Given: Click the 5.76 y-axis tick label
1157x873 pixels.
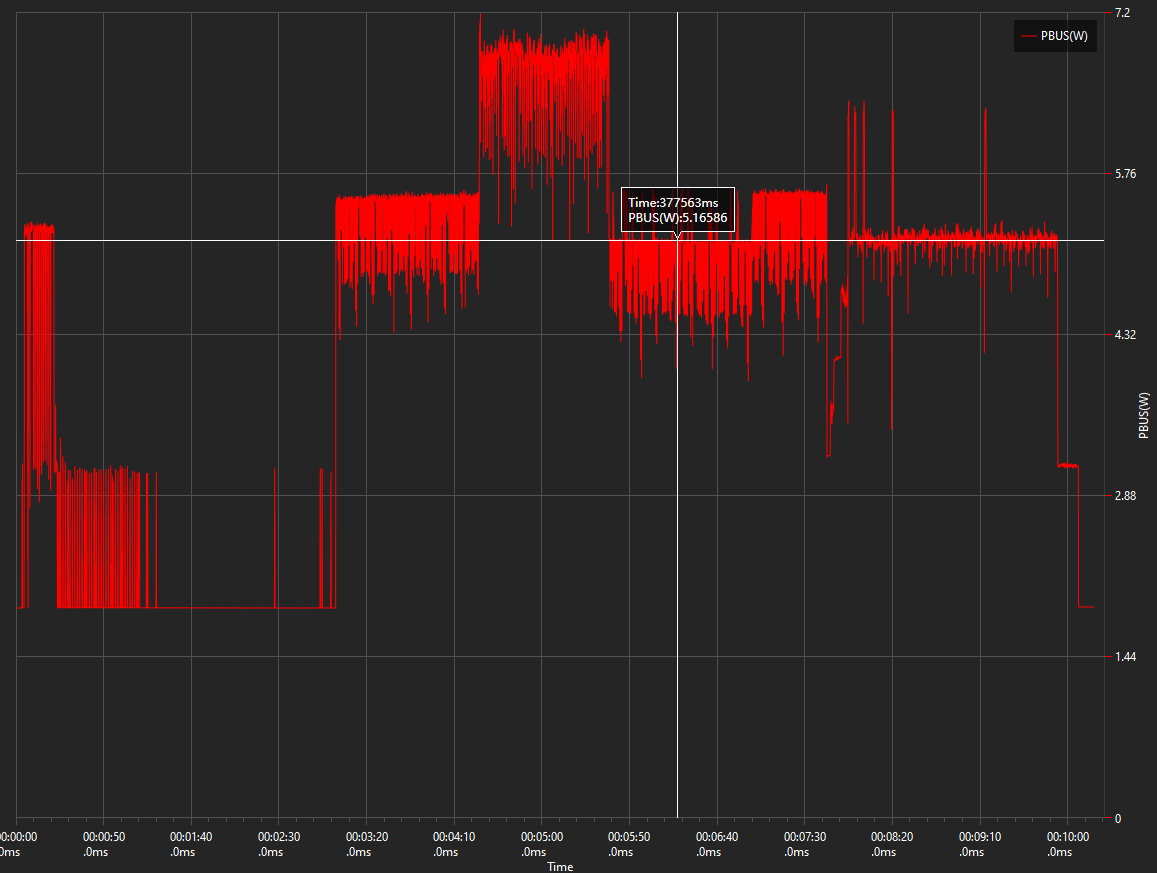Looking at the screenshot, I should pos(1125,174).
